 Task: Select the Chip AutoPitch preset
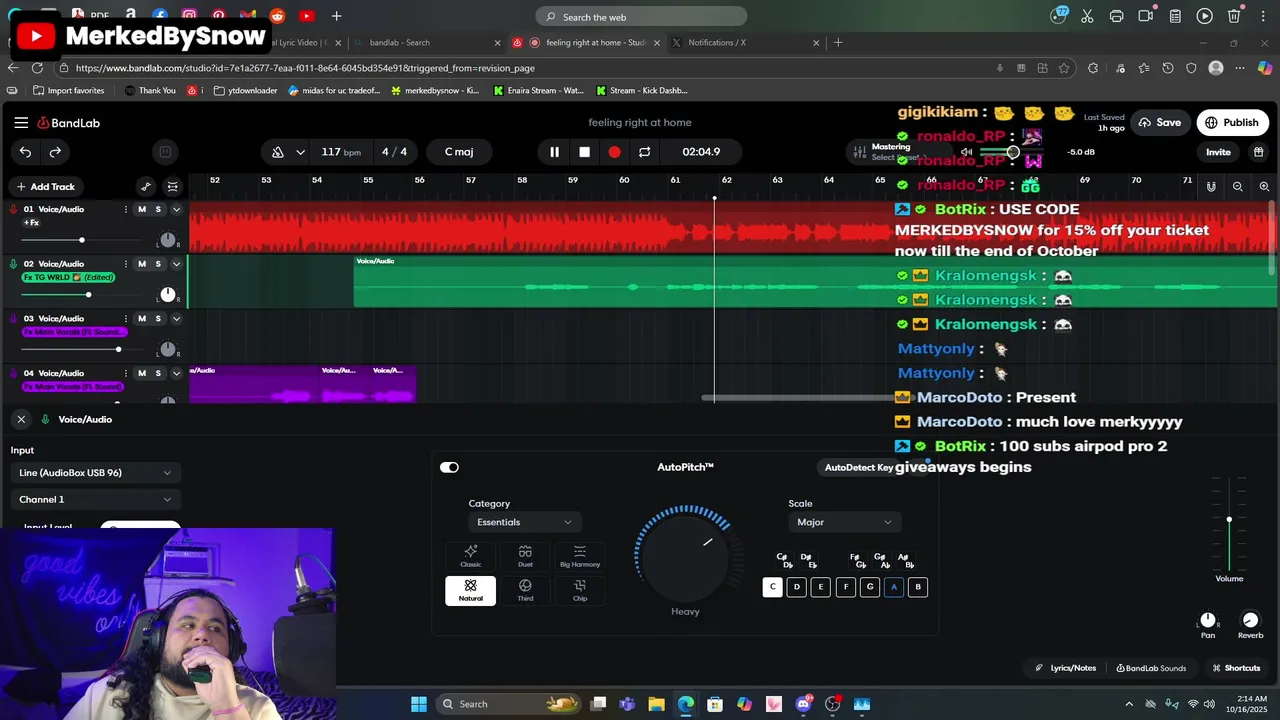pyautogui.click(x=580, y=590)
